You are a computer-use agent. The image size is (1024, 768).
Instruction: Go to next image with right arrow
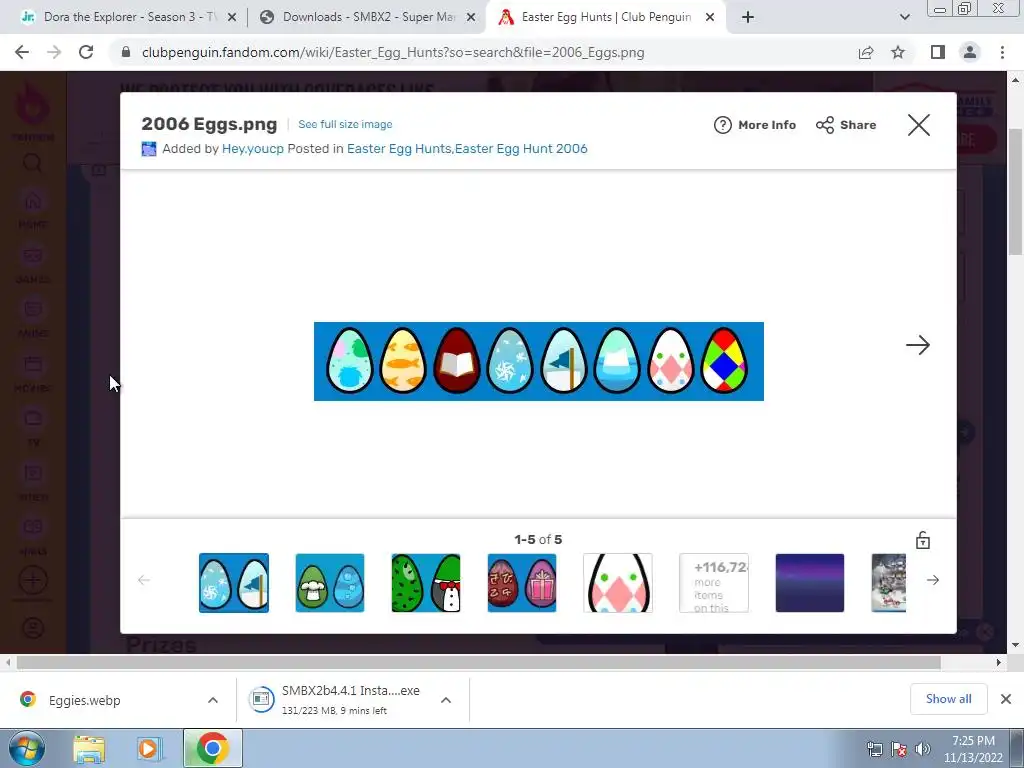(918, 345)
